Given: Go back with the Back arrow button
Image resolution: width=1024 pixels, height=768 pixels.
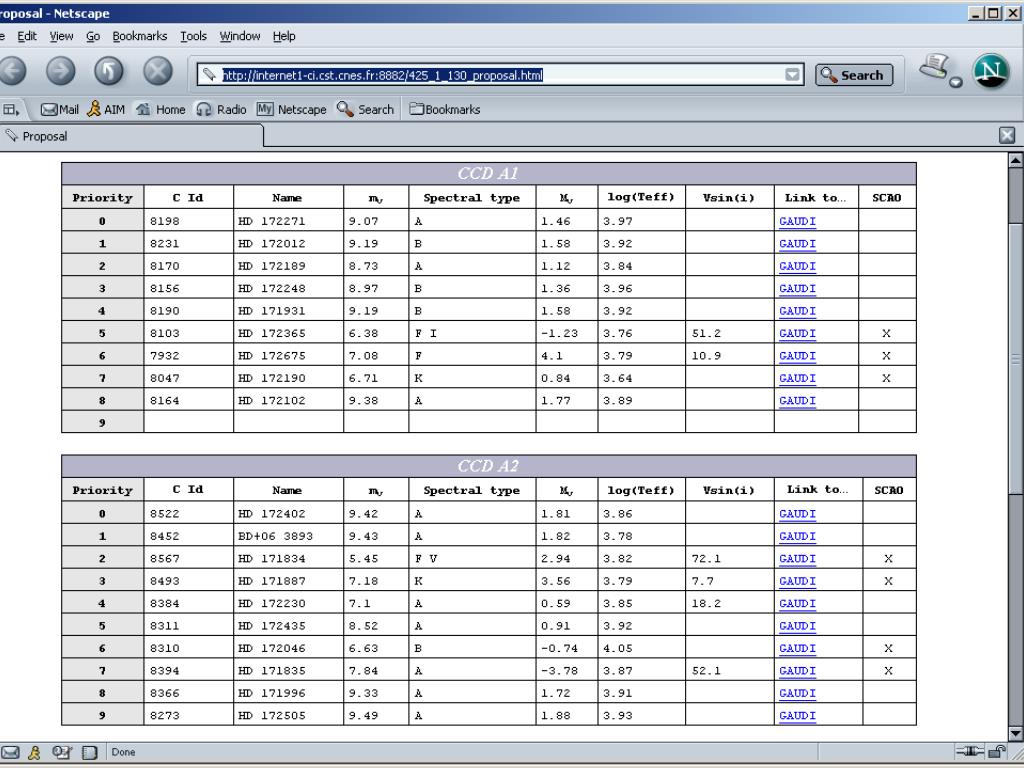Looking at the screenshot, I should [12, 71].
